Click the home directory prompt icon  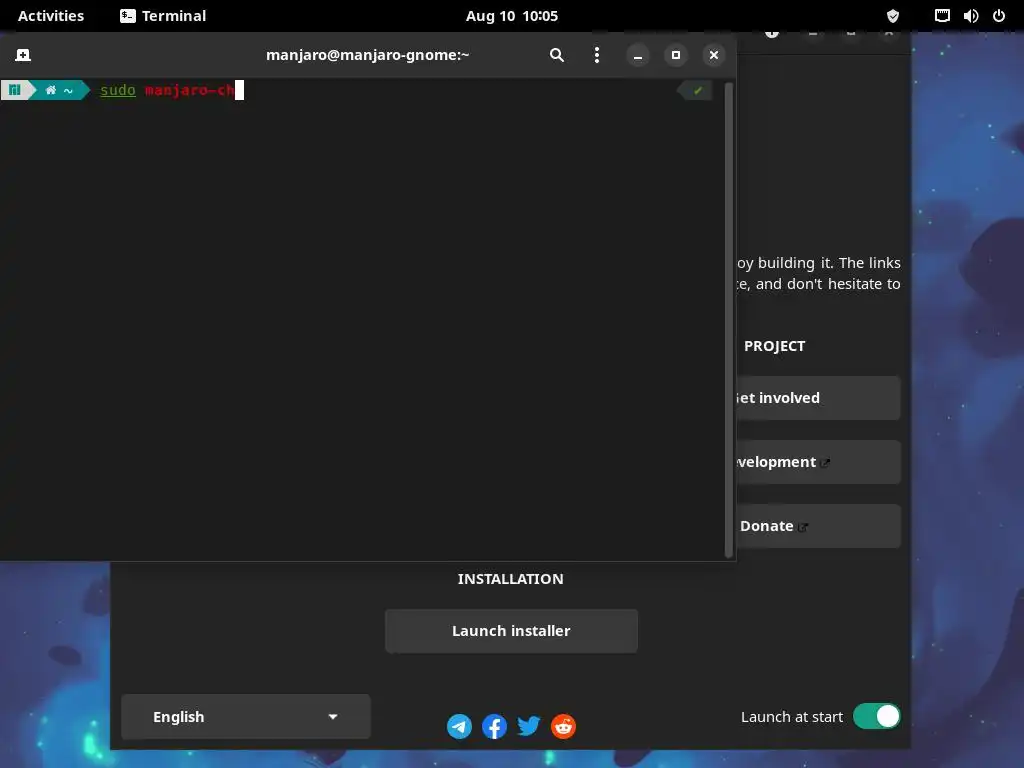coord(51,90)
